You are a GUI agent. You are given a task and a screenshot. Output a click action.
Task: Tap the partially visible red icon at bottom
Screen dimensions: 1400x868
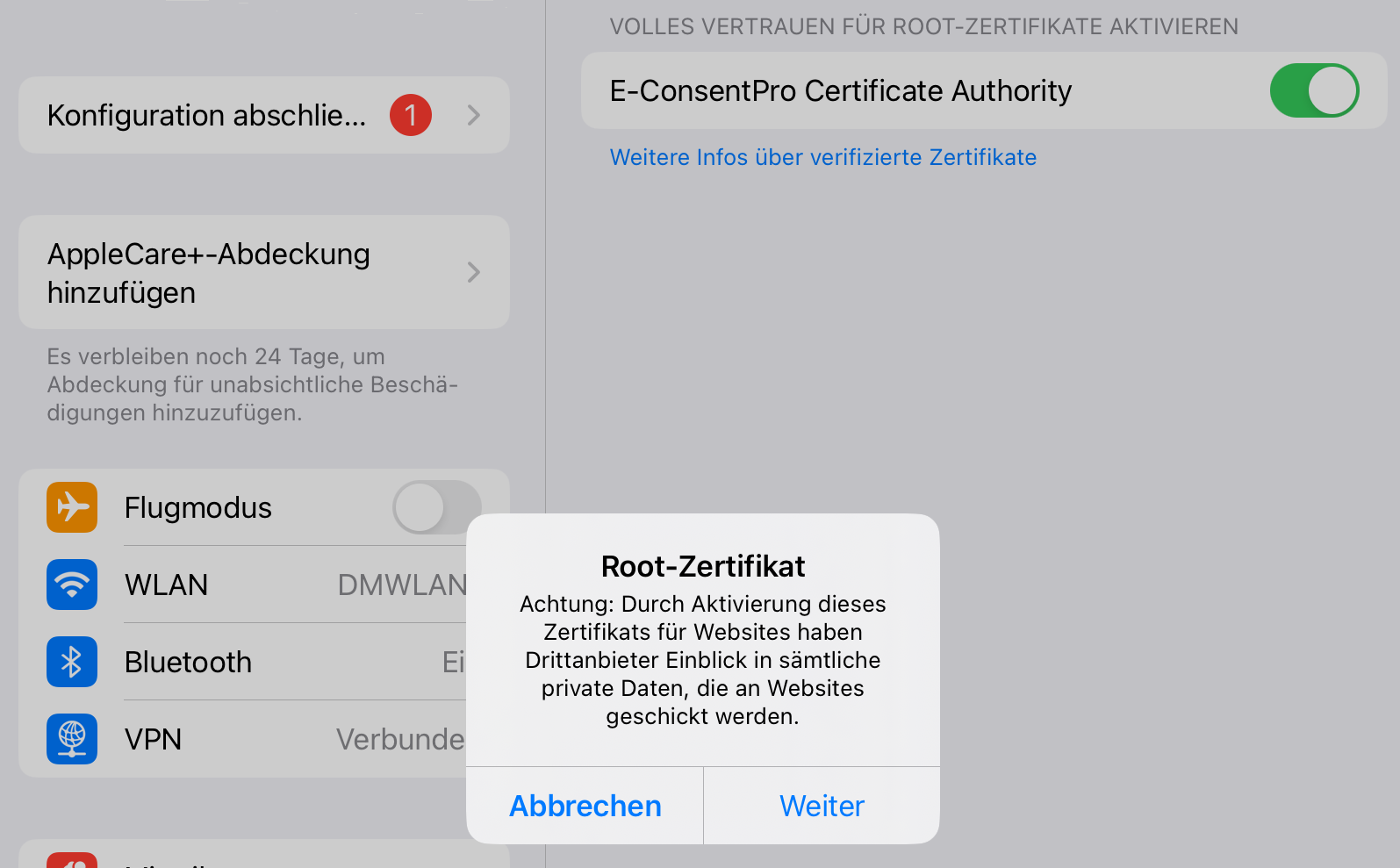click(72, 860)
